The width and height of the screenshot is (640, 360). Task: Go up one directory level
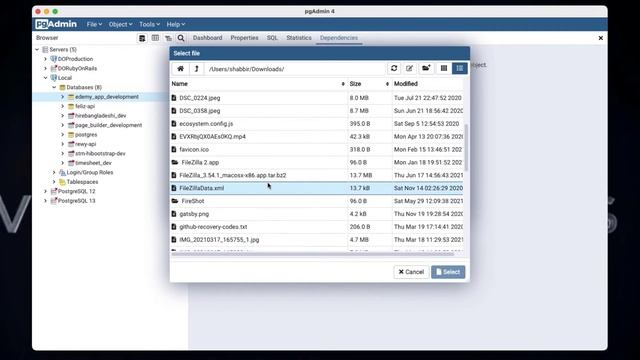[197, 69]
